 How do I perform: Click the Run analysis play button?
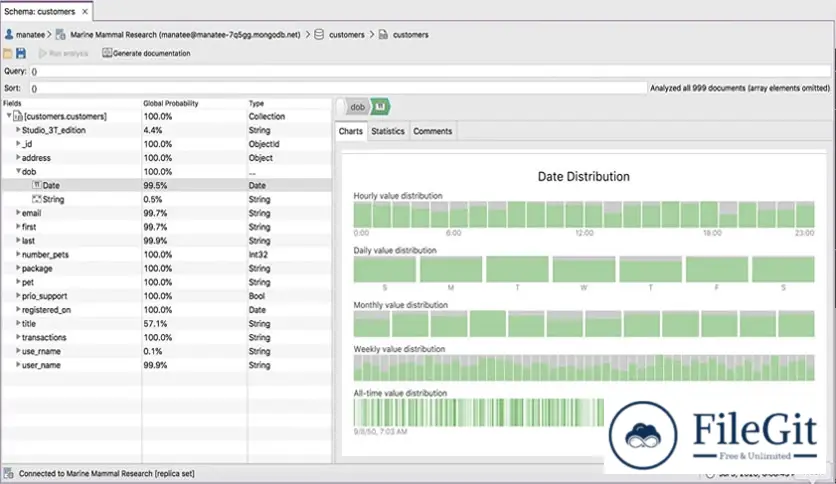click(x=63, y=53)
